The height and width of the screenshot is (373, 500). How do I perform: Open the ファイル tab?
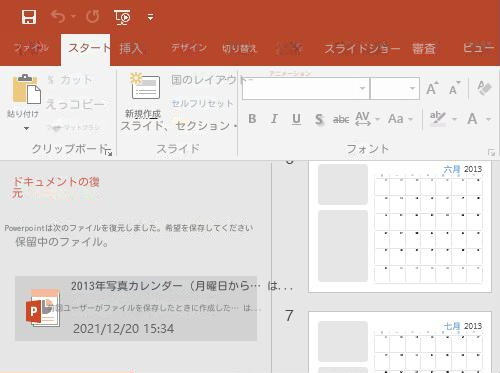coord(31,48)
